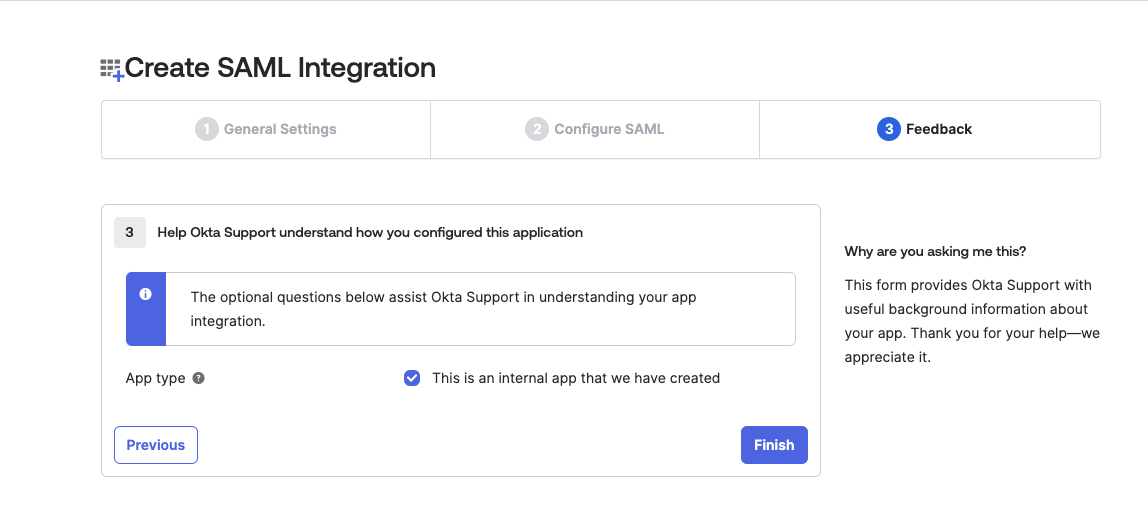
Task: Click the app grid plus icon beside the title
Action: point(111,69)
